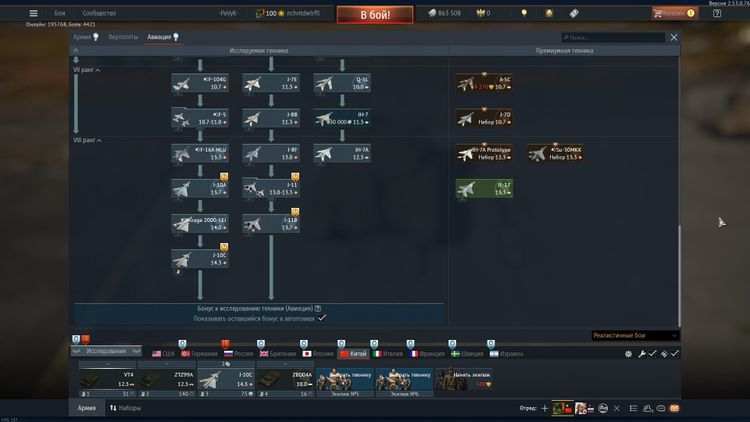The image size is (750, 422).
Task: Click the wrench auto-repair icon
Action: (x=642, y=353)
